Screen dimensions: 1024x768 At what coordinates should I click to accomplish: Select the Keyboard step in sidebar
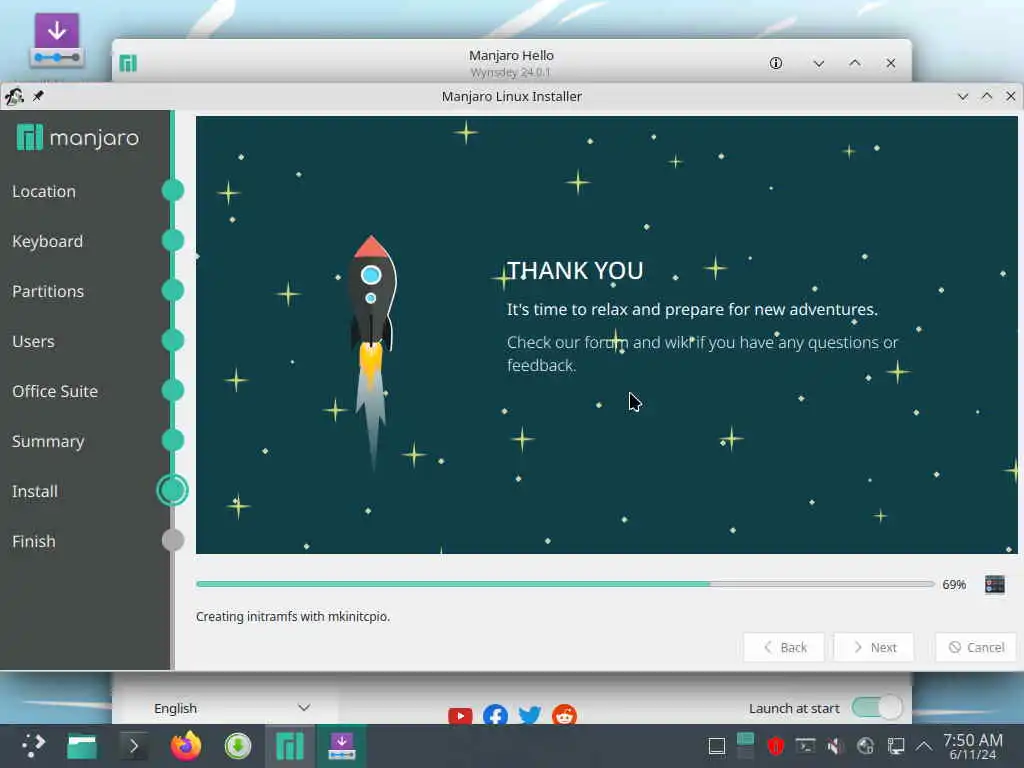click(48, 242)
